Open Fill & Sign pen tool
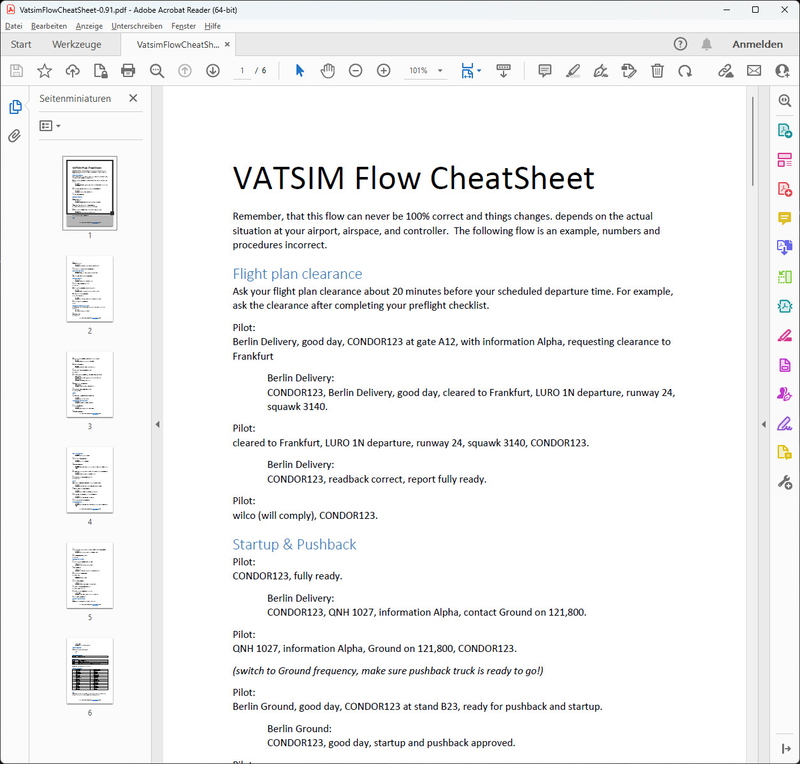This screenshot has width=800, height=764. [599, 71]
